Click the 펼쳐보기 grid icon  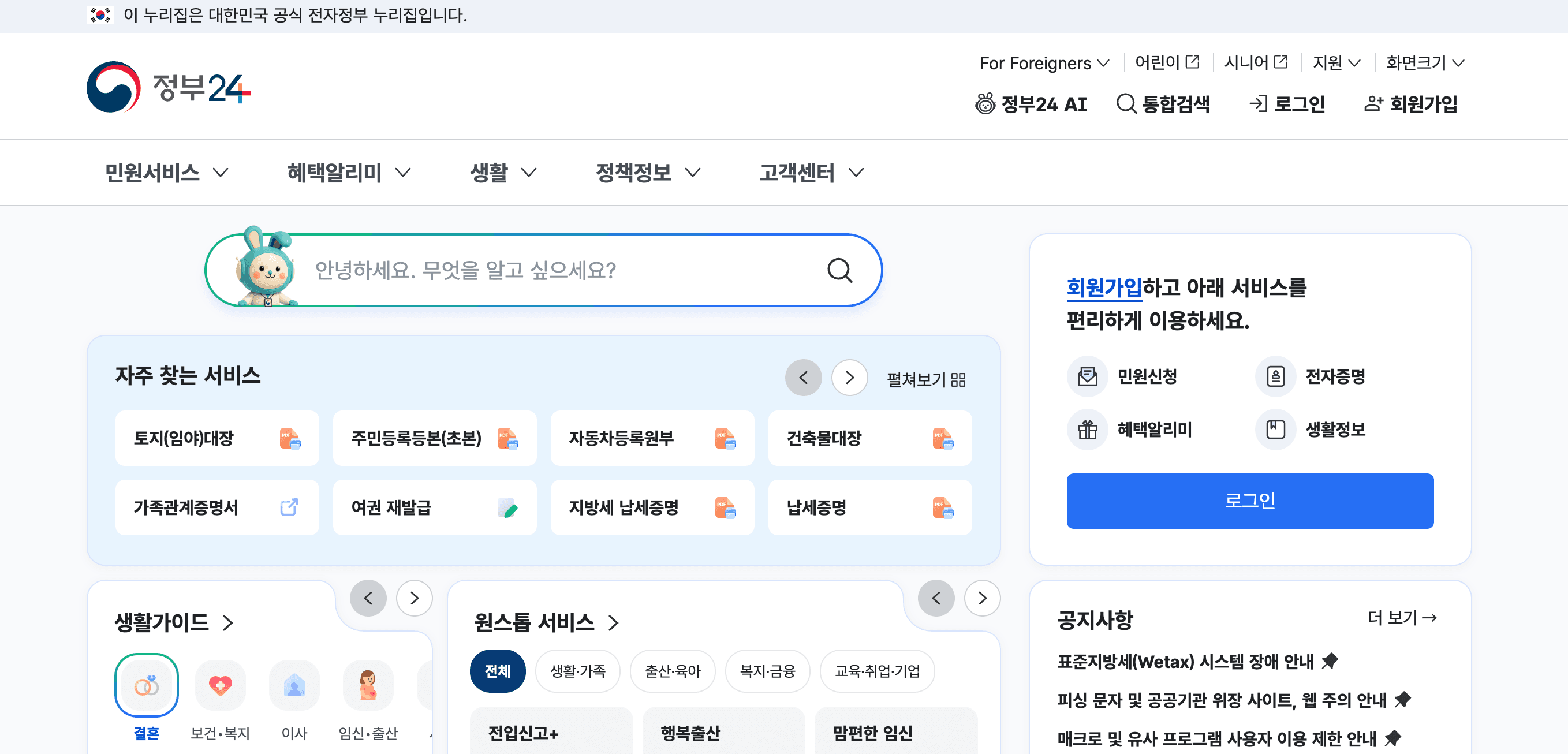959,380
